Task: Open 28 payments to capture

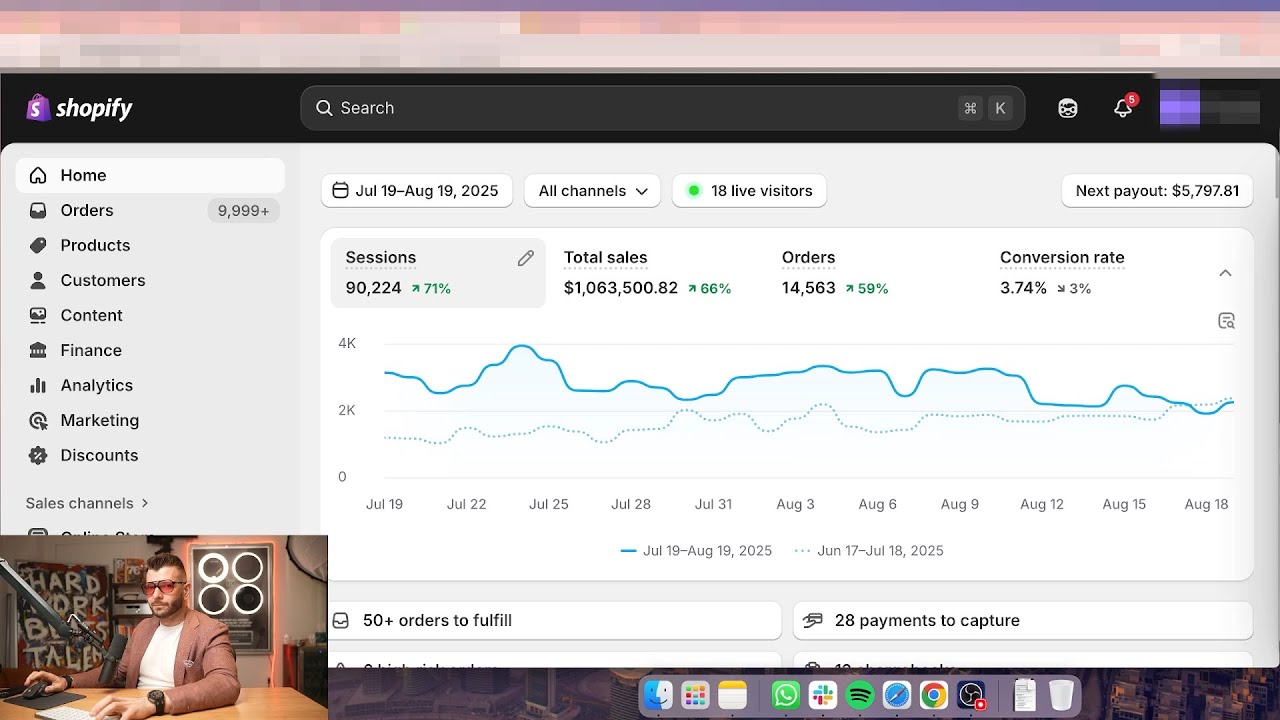Action: point(1022,620)
